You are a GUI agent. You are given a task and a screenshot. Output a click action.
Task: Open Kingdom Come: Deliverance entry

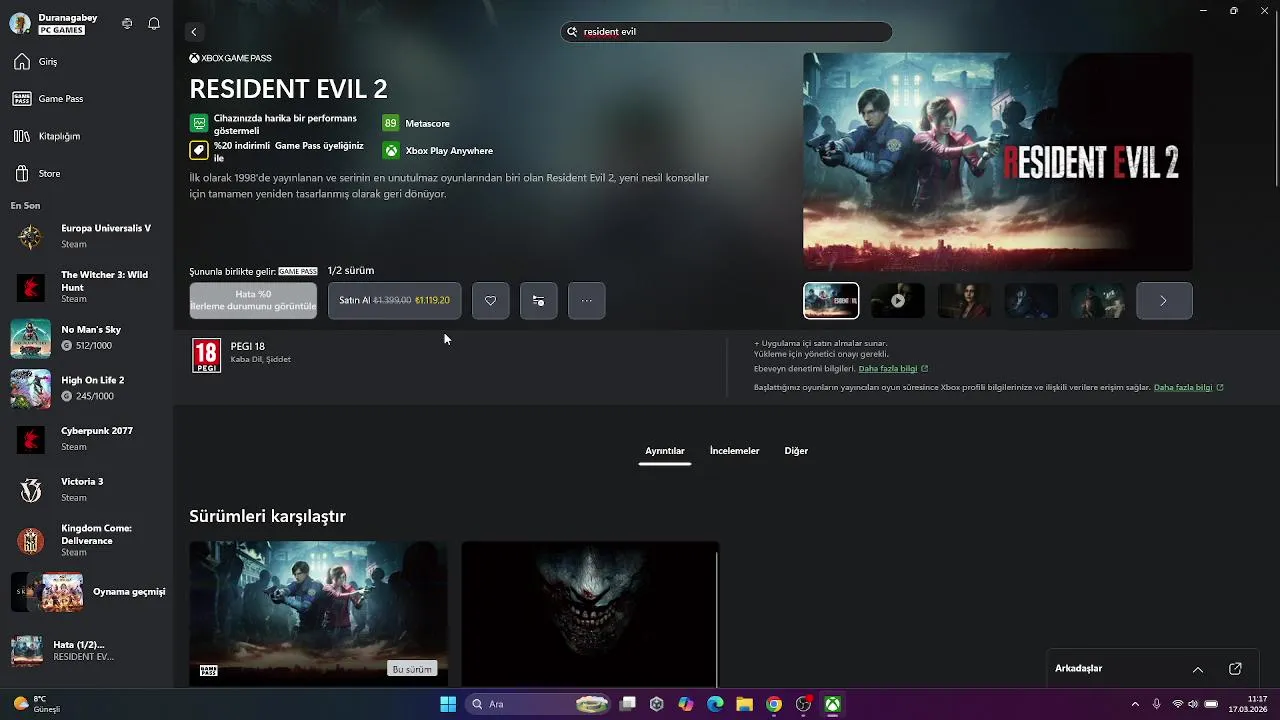tap(86, 540)
